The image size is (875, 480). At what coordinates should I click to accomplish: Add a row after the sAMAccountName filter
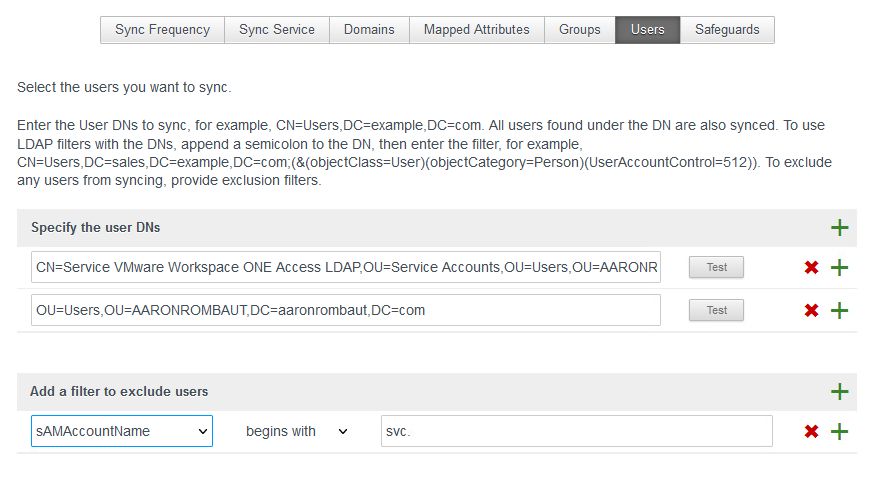click(x=839, y=432)
